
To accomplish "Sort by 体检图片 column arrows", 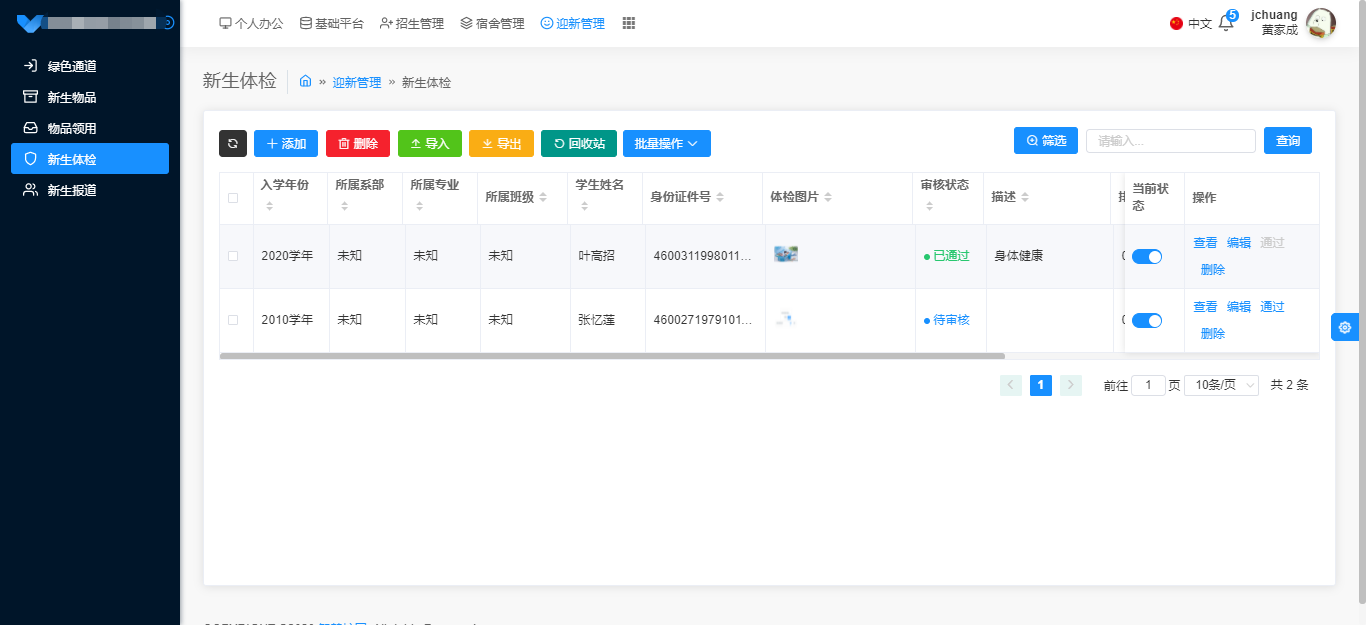I will point(828,198).
